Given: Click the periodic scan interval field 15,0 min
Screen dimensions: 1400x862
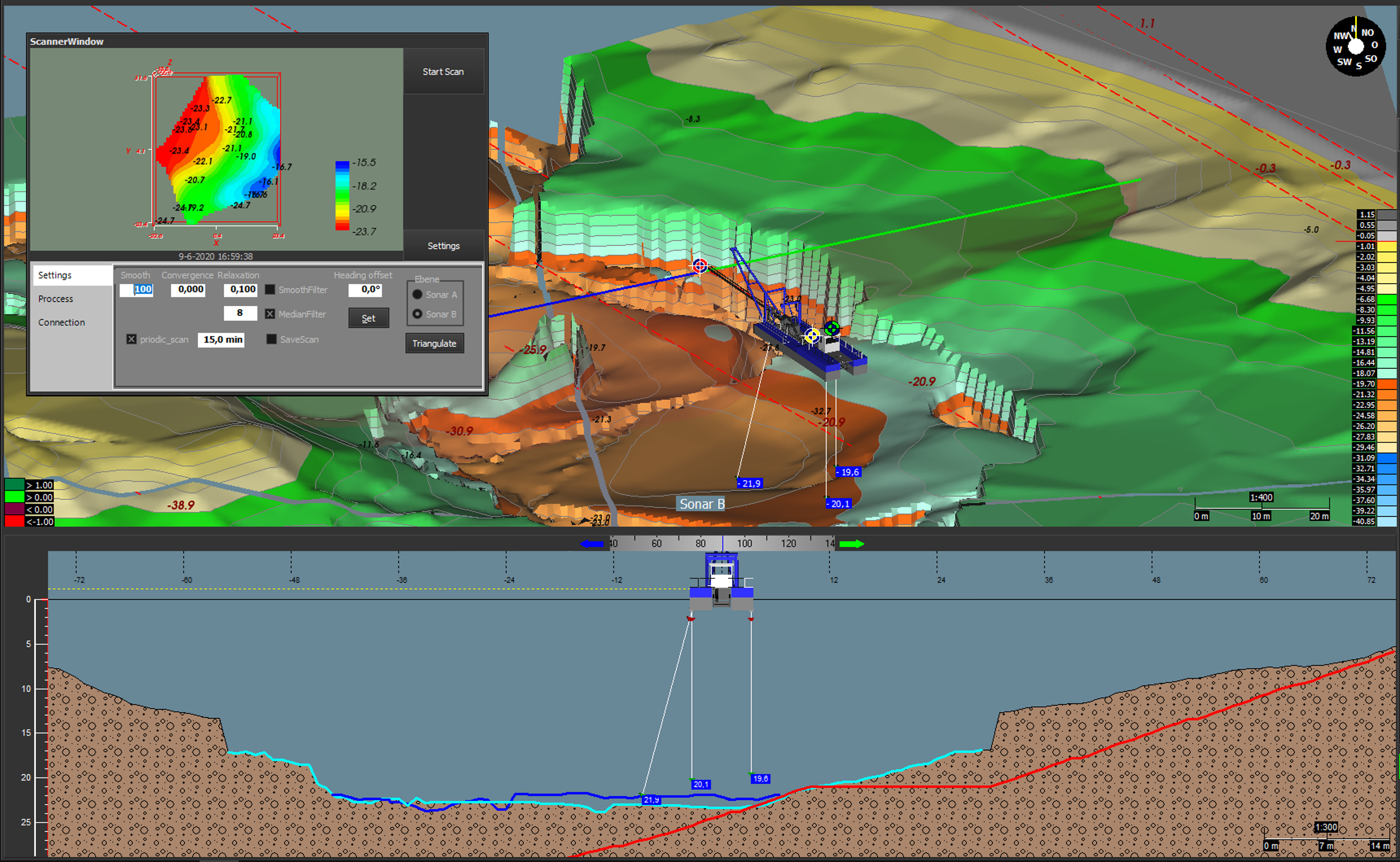Looking at the screenshot, I should click(221, 340).
